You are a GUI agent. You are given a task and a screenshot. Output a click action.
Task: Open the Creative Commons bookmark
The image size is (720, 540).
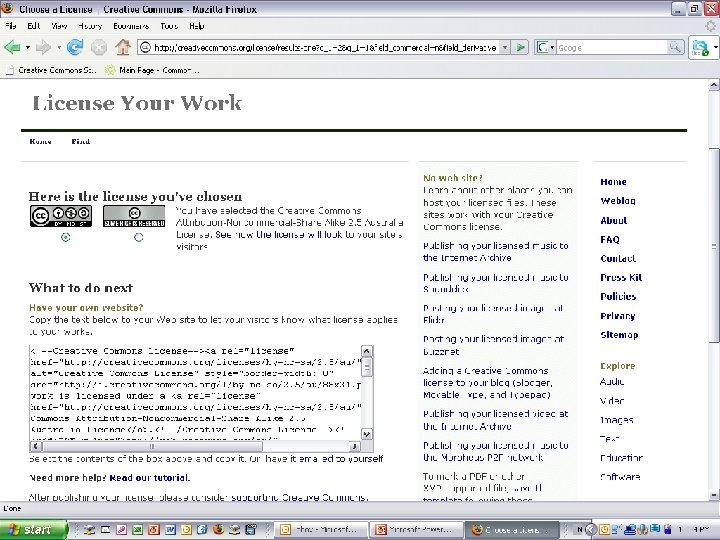point(51,70)
